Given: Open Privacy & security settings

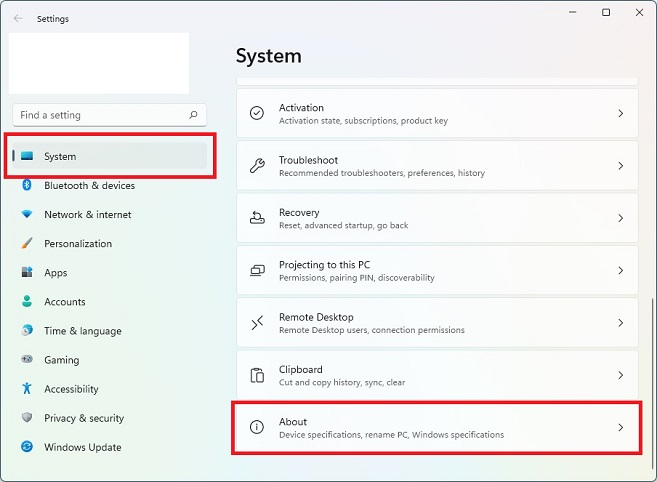Looking at the screenshot, I should (109, 417).
